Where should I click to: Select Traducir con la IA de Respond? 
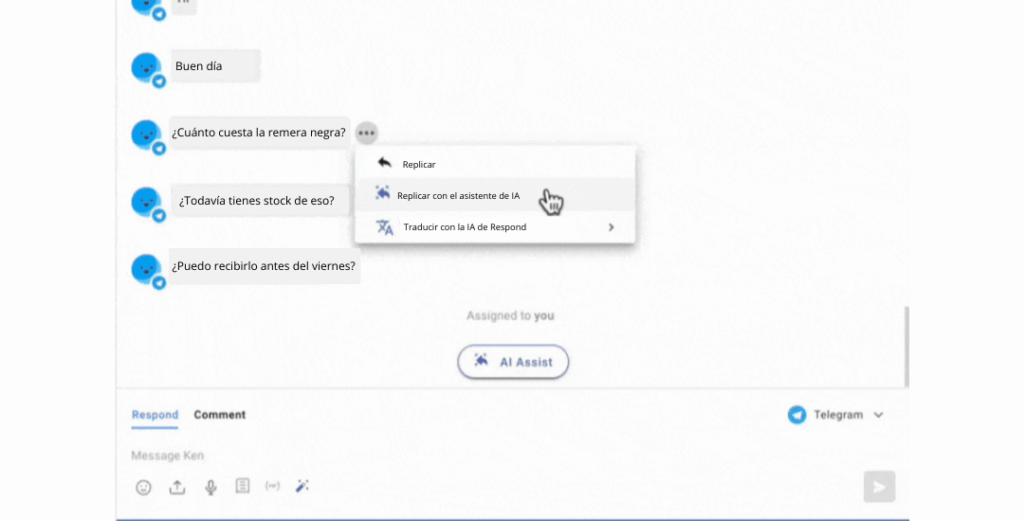point(464,227)
